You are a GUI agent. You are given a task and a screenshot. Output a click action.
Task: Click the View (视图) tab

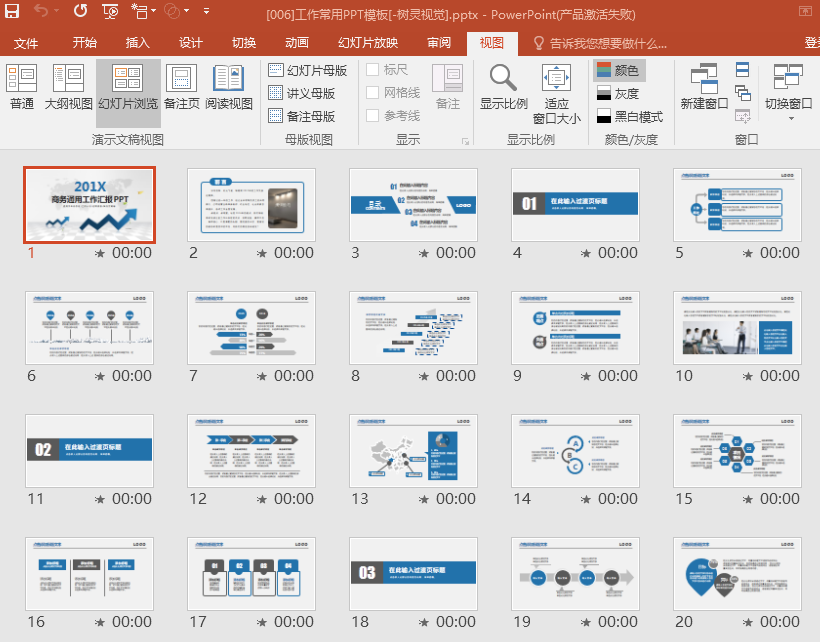coord(492,43)
